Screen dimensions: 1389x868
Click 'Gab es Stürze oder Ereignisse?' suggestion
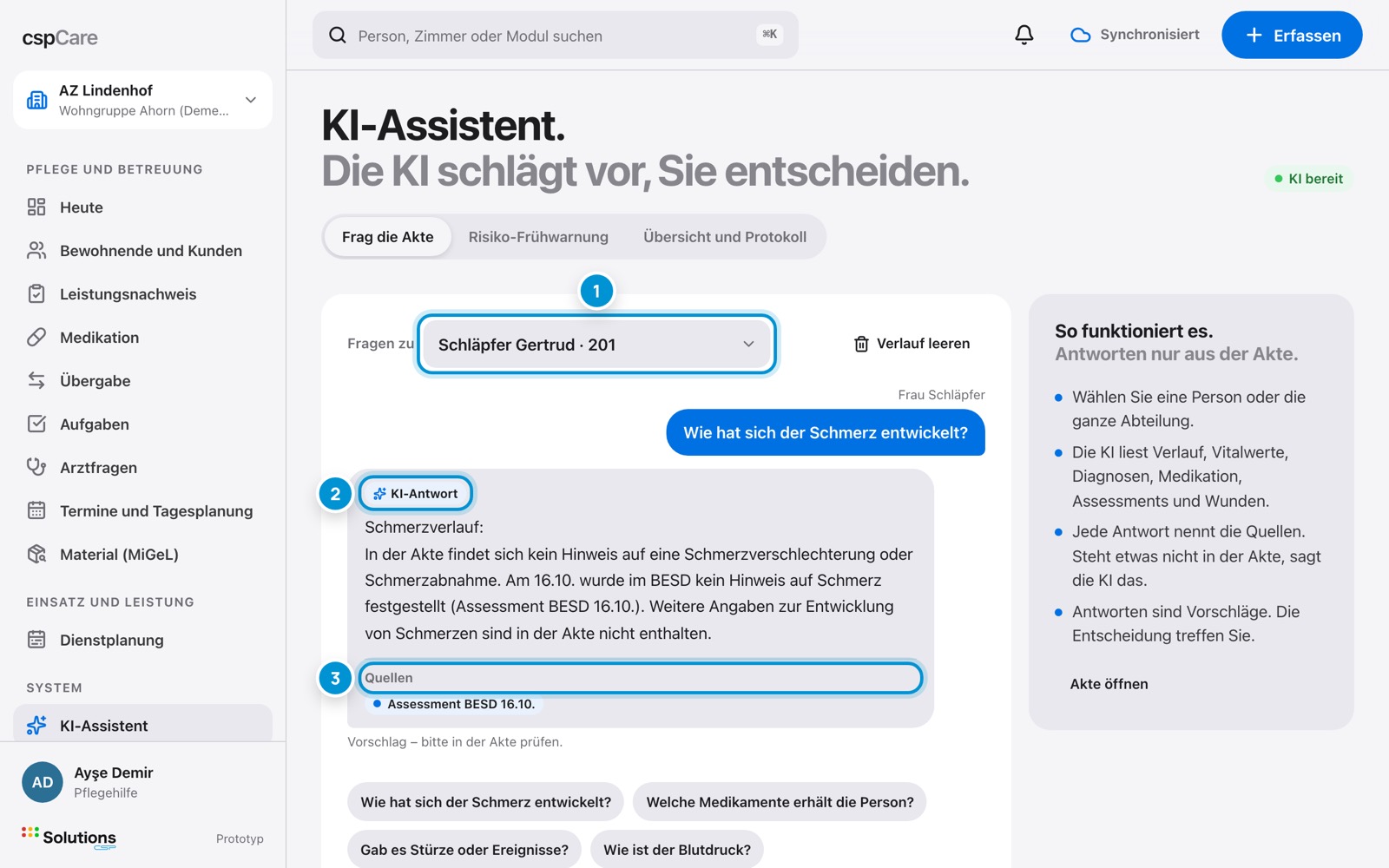464,850
